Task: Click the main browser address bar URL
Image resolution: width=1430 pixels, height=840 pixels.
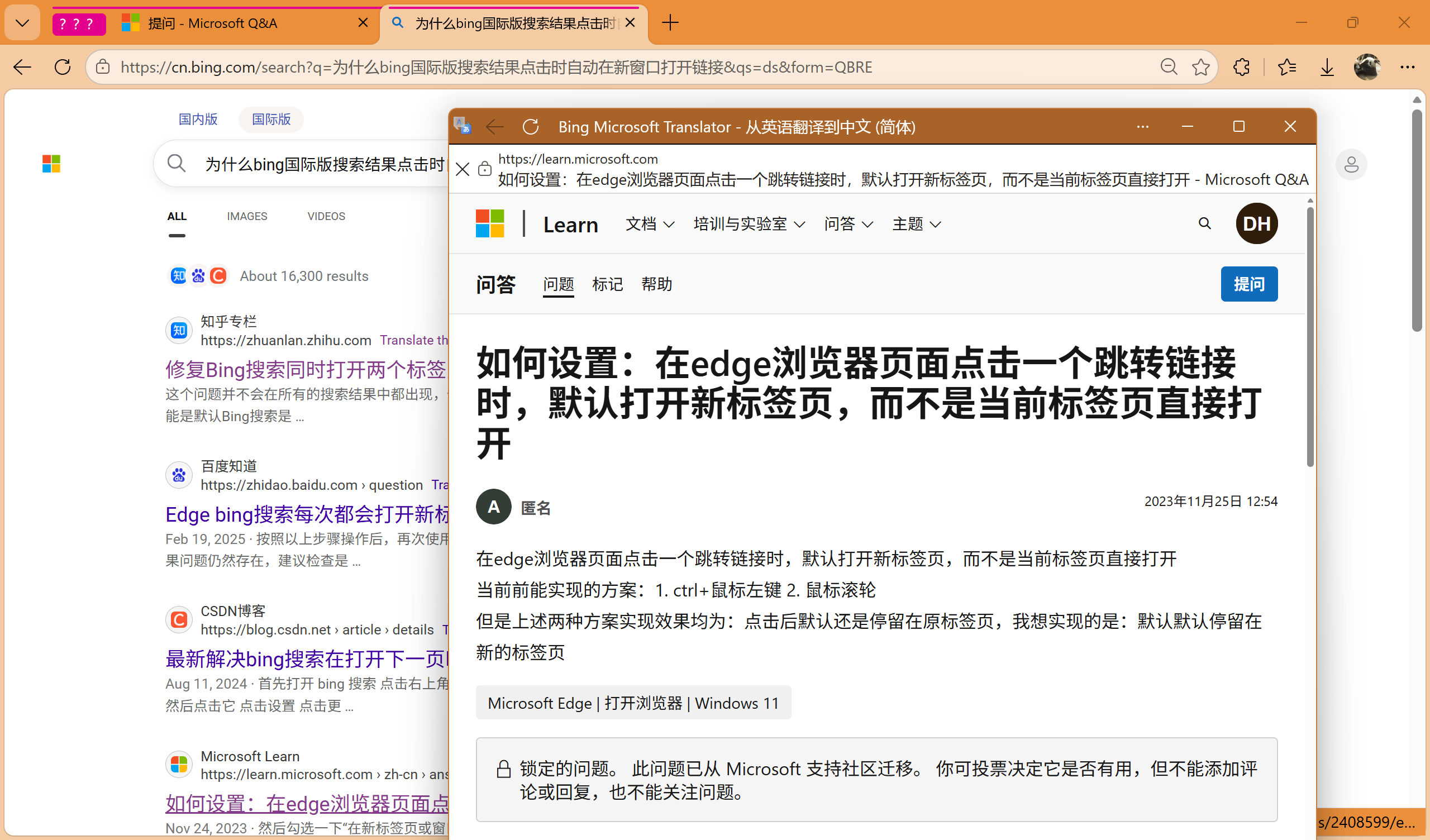Action: tap(496, 67)
